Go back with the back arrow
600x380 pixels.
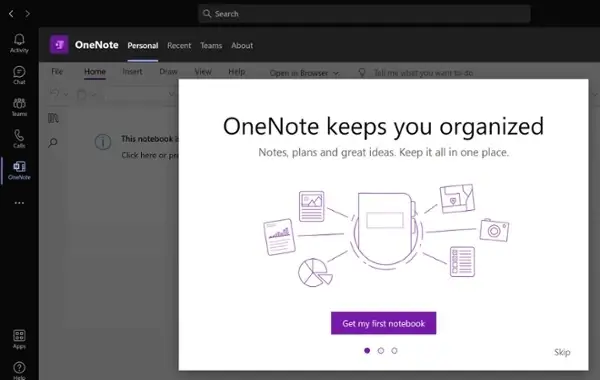click(x=11, y=14)
